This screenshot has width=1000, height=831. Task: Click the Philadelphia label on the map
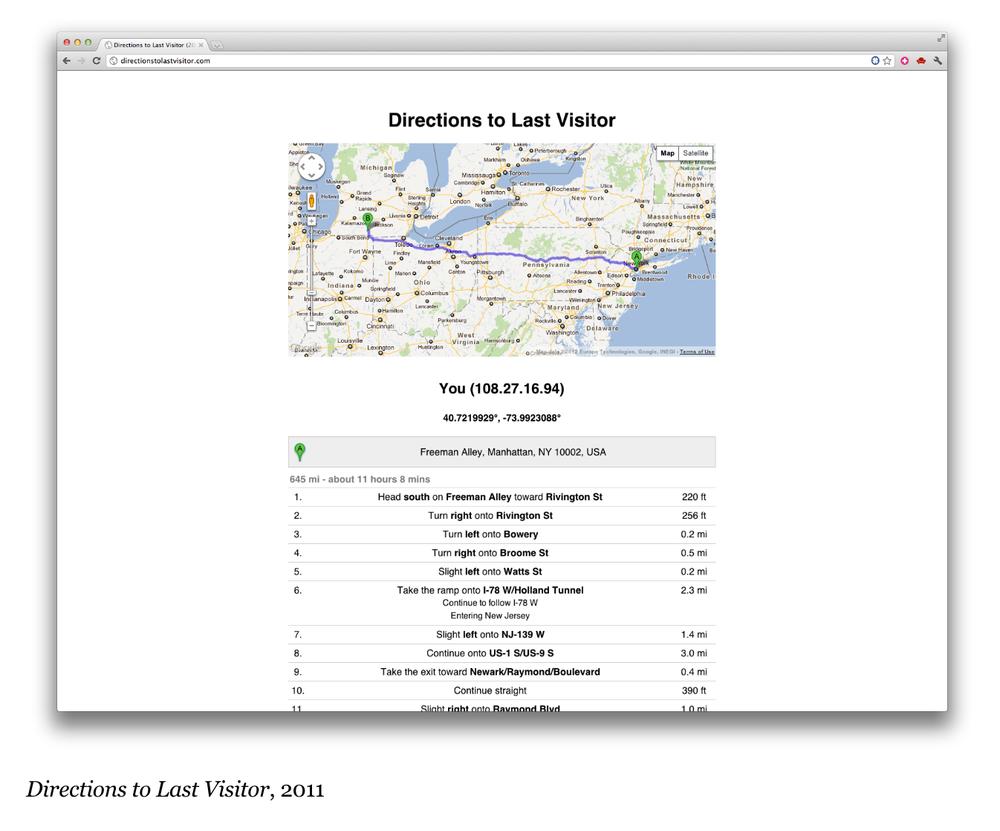(x=628, y=294)
